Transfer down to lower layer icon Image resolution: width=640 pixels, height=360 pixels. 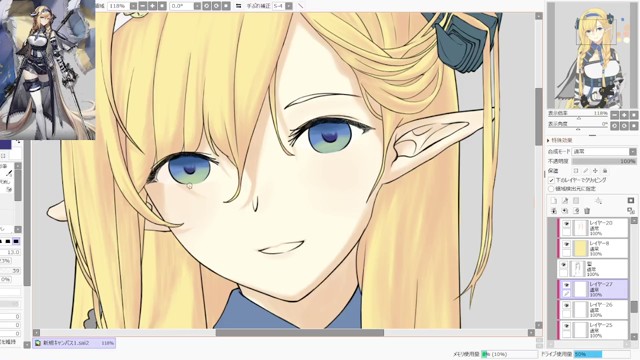pos(554,211)
